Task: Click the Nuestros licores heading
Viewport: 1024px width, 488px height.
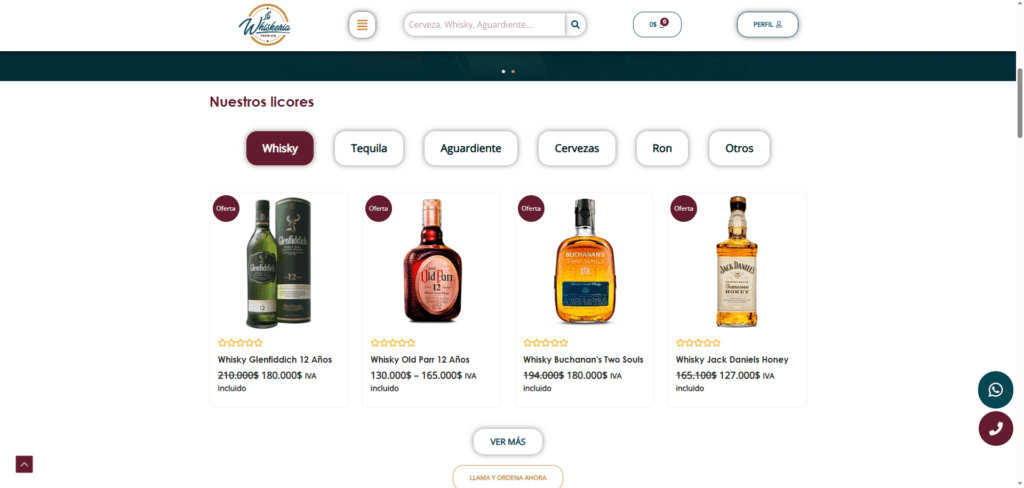Action: [x=262, y=102]
